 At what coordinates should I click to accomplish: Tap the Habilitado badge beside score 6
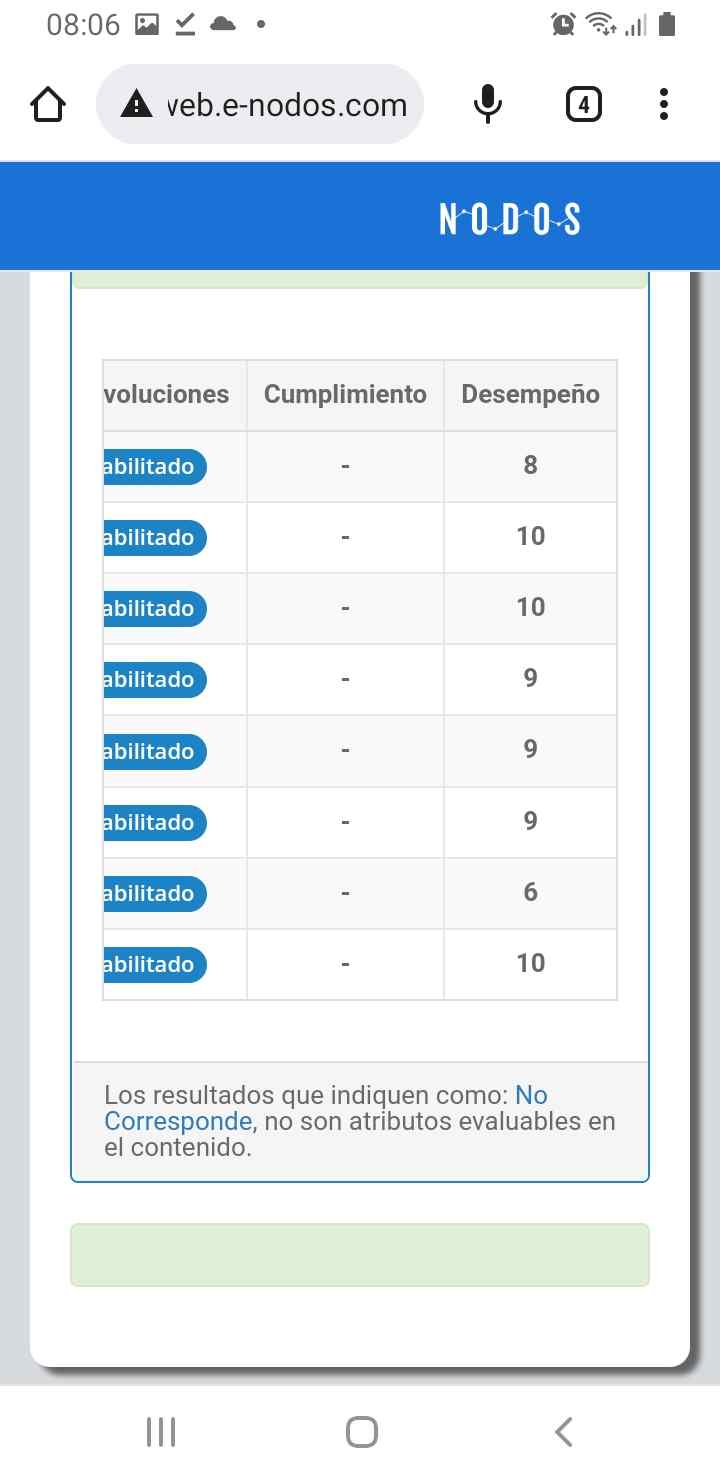click(154, 894)
